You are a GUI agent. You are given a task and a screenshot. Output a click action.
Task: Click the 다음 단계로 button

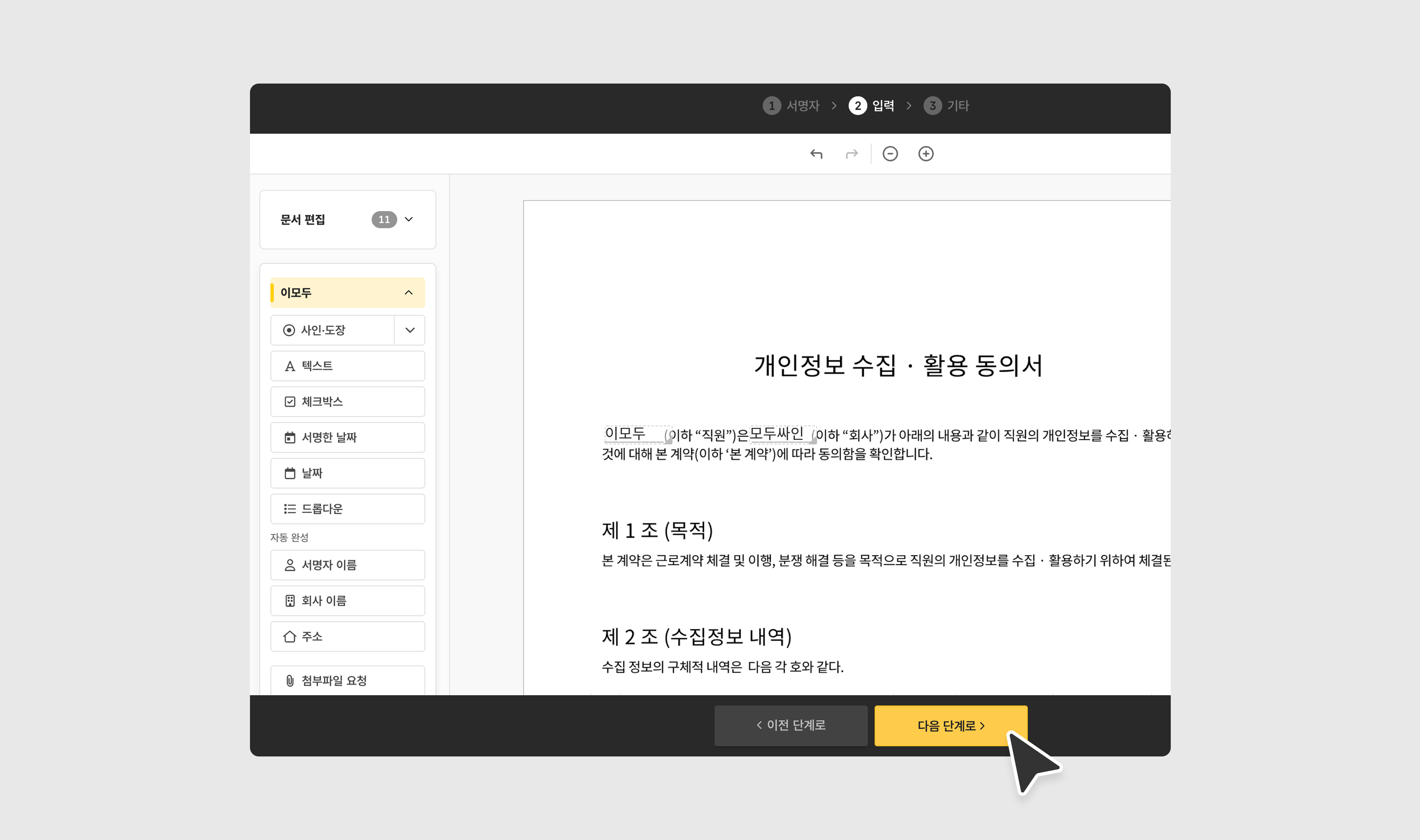point(950,725)
